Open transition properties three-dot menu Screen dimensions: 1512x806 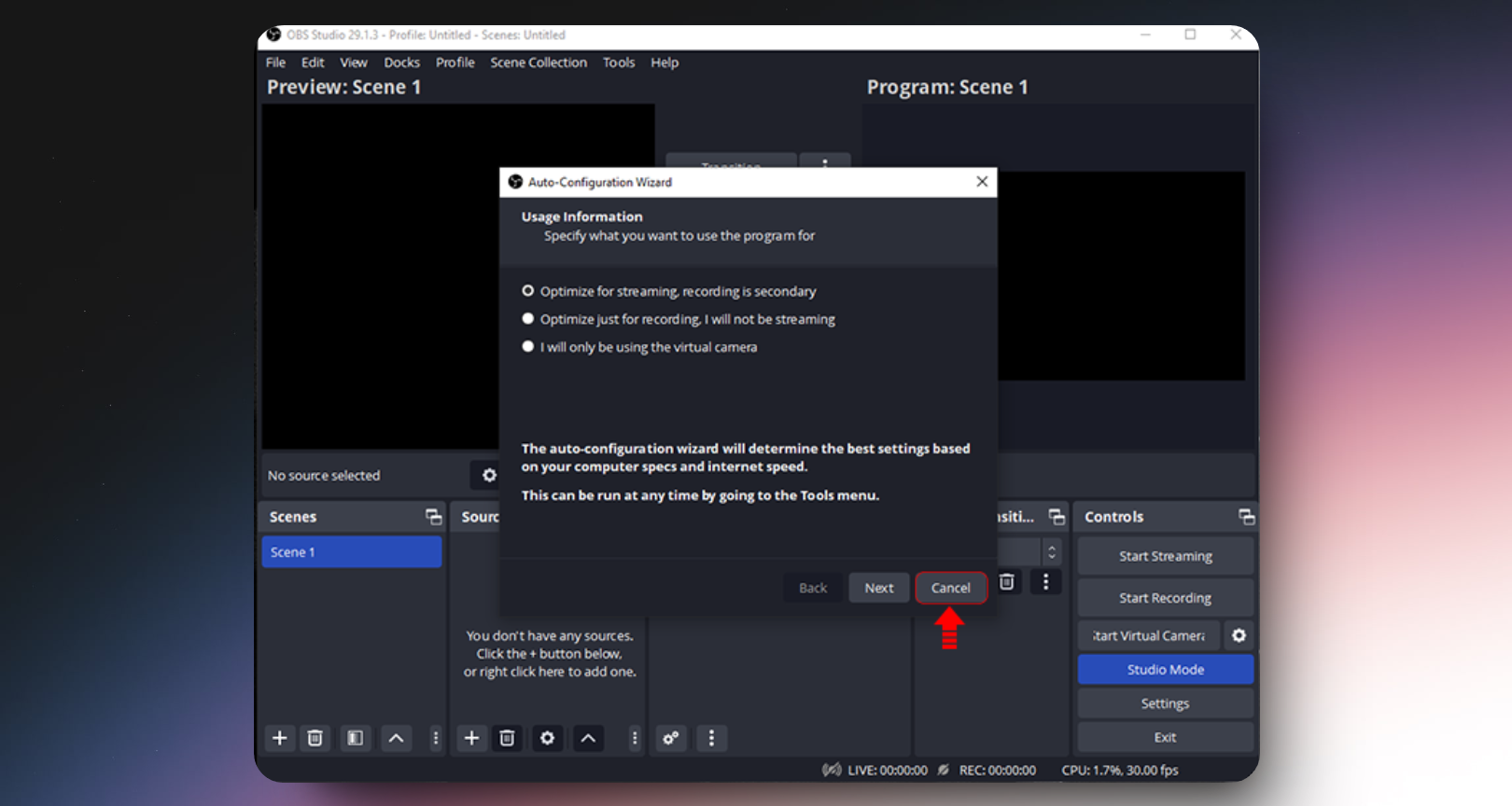pyautogui.click(x=1045, y=582)
